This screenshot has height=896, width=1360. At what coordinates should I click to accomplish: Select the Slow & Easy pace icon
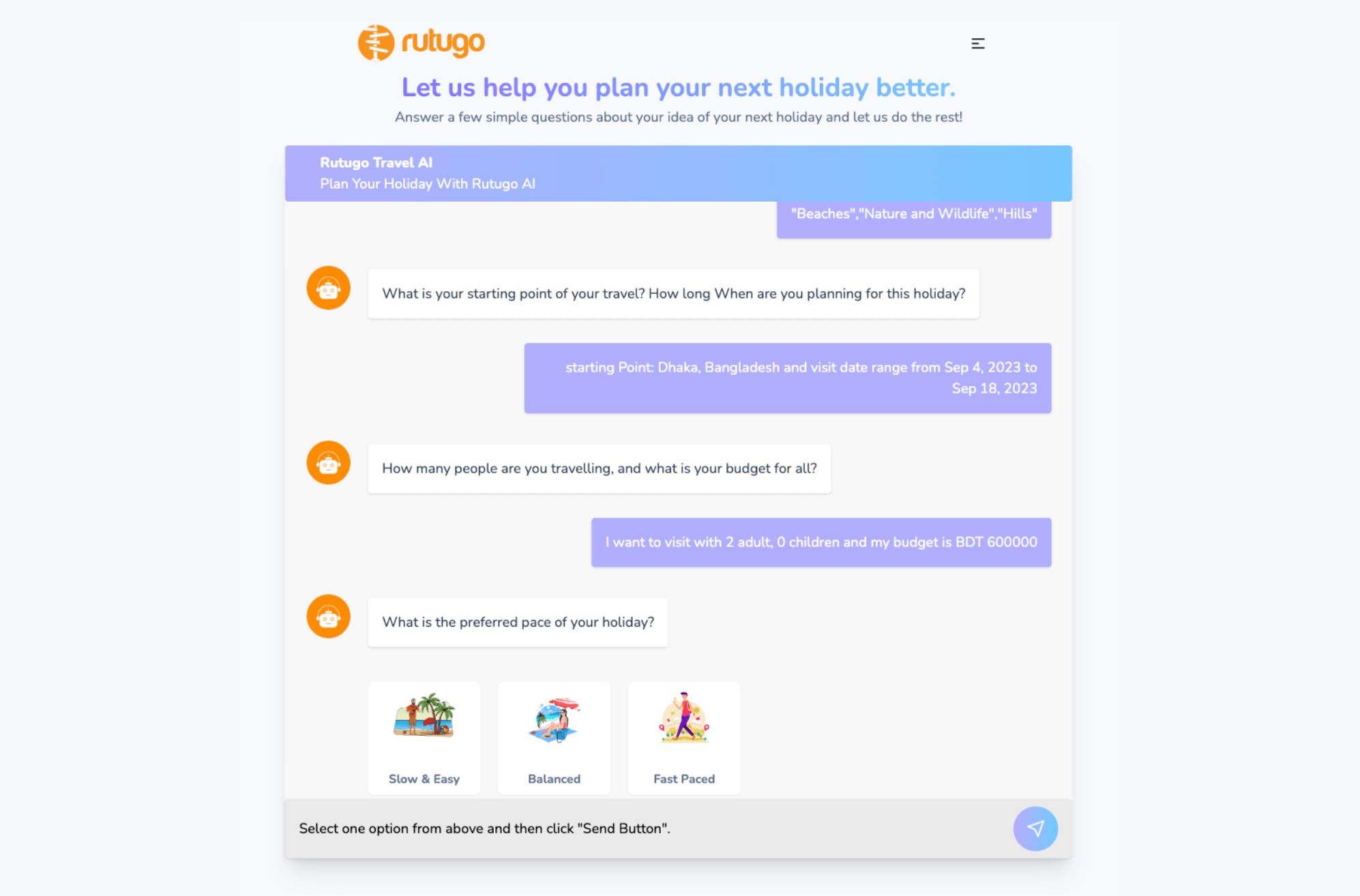pos(423,720)
